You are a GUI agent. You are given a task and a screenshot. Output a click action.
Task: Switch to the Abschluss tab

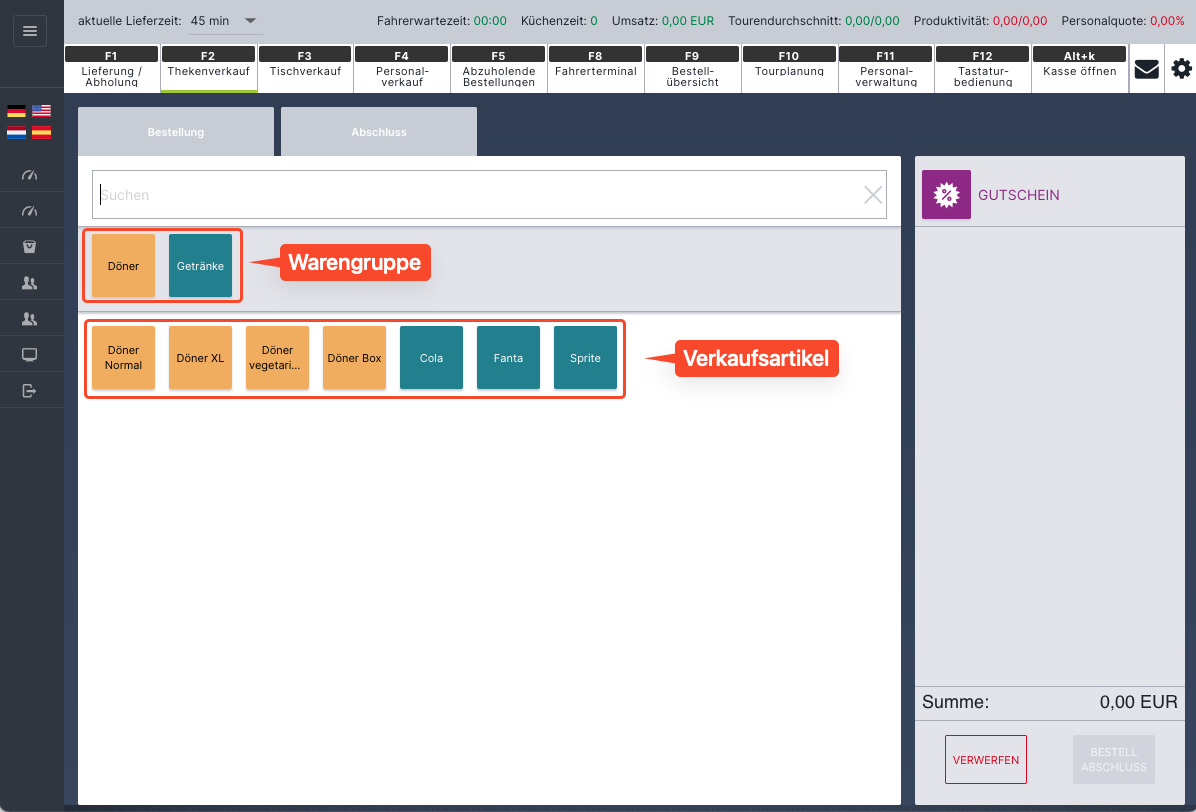[379, 132]
